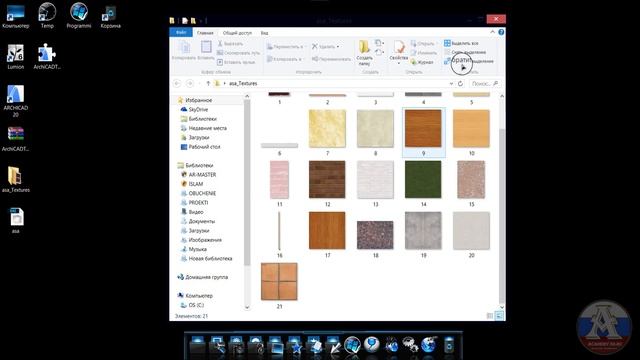
Task: Open the Easy access dropdown beside Создать папку
Action: pyautogui.click(x=379, y=53)
